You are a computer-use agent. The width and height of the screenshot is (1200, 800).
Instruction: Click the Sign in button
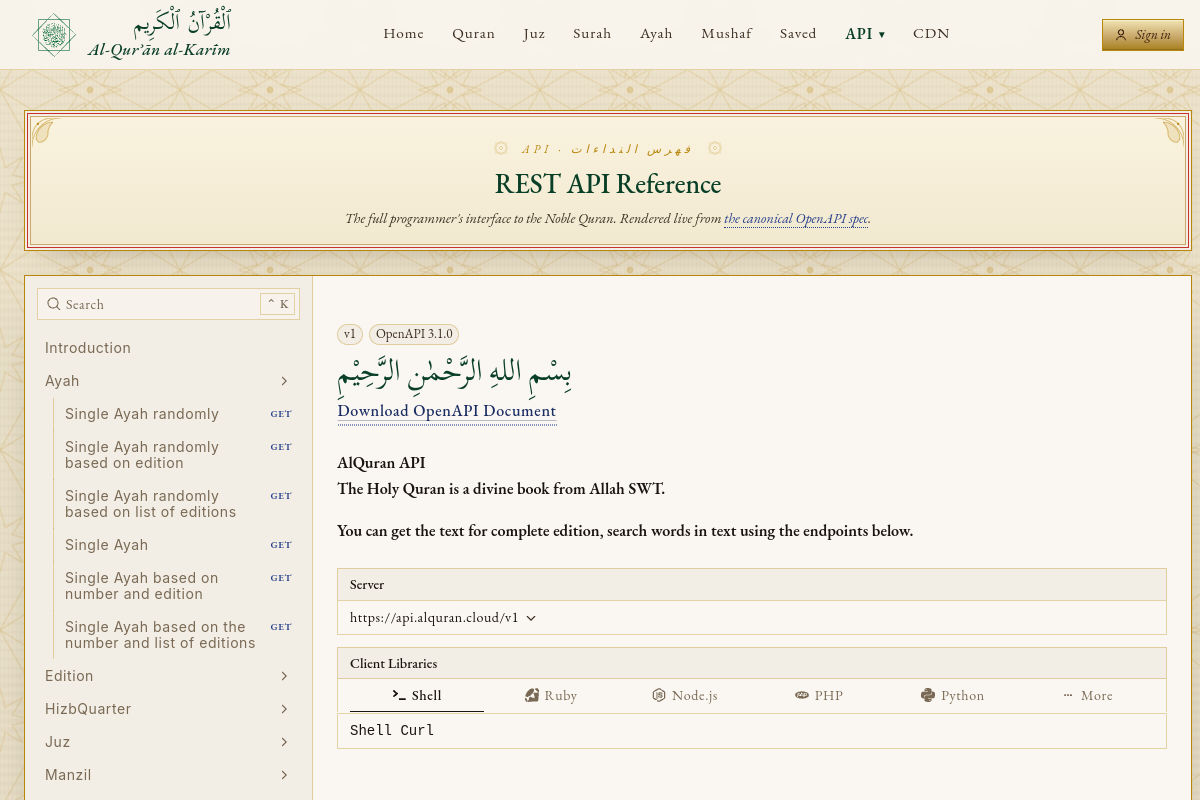click(x=1143, y=35)
